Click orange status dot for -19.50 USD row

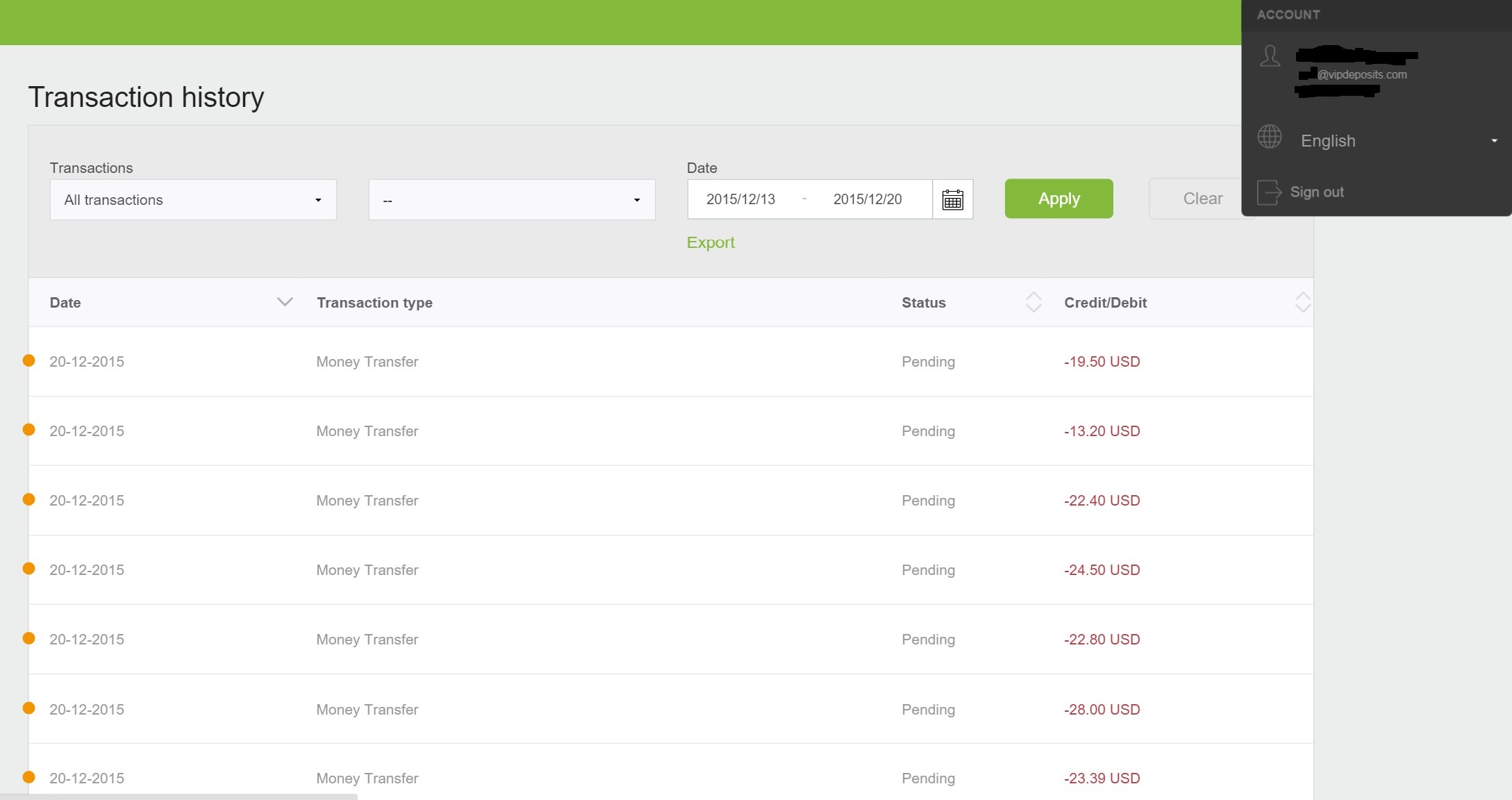(28, 360)
